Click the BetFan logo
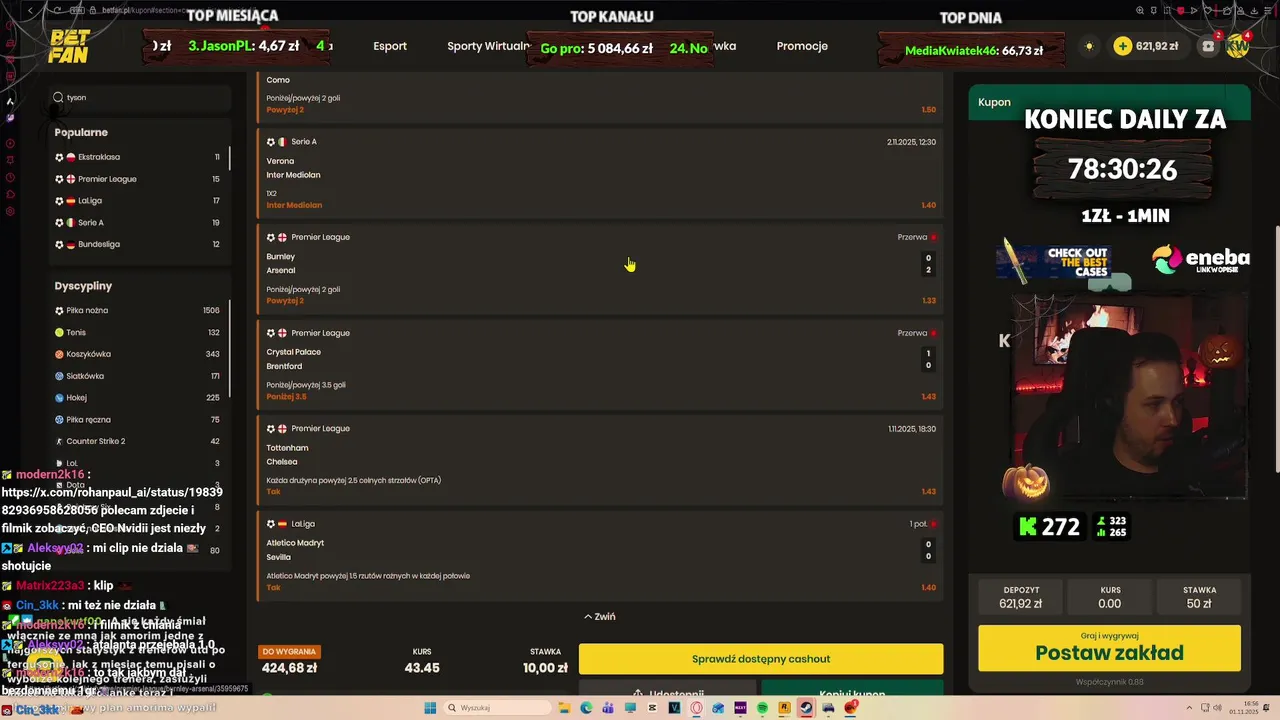1280x720 pixels. point(68,46)
